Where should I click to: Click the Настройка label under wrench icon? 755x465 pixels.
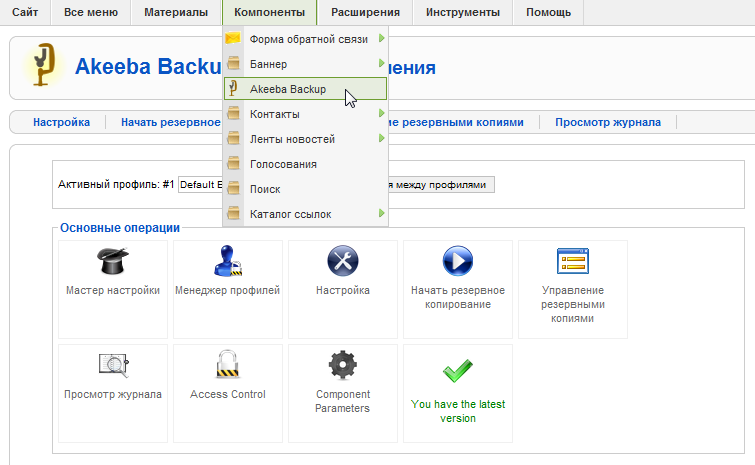tap(343, 290)
